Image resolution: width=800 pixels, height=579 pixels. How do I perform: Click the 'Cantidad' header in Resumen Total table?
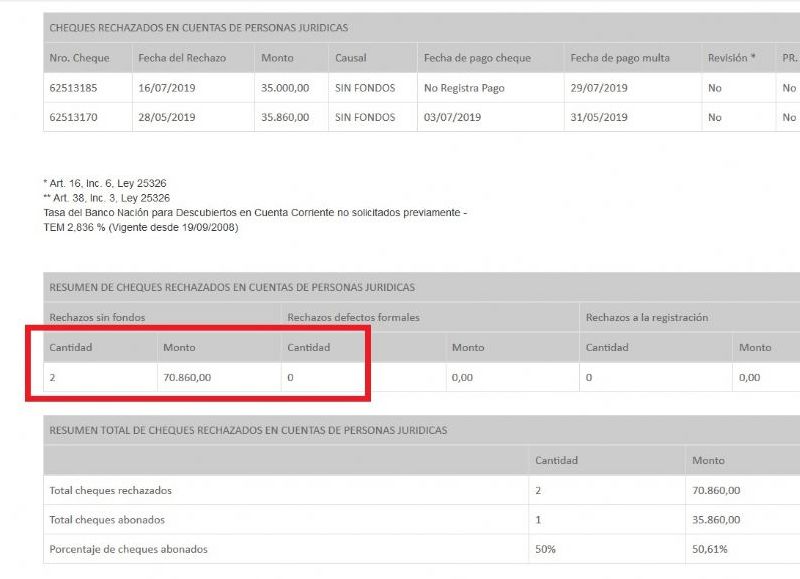[556, 460]
